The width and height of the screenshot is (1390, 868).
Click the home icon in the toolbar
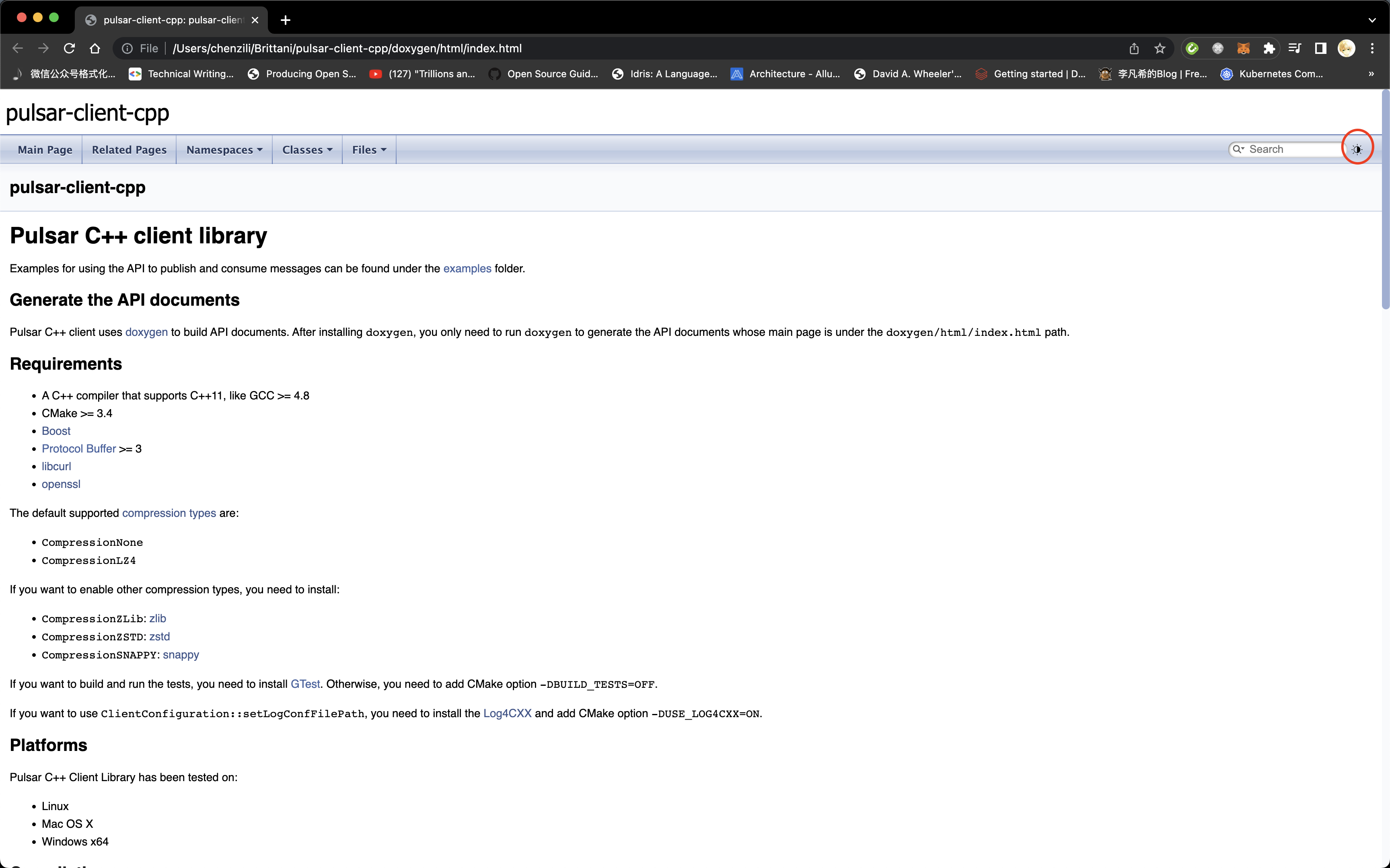pyautogui.click(x=95, y=48)
